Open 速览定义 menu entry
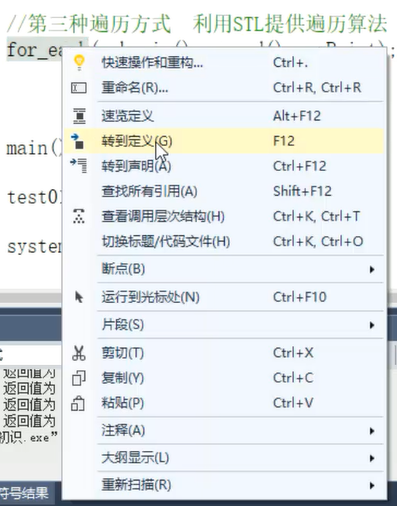 coord(223,116)
